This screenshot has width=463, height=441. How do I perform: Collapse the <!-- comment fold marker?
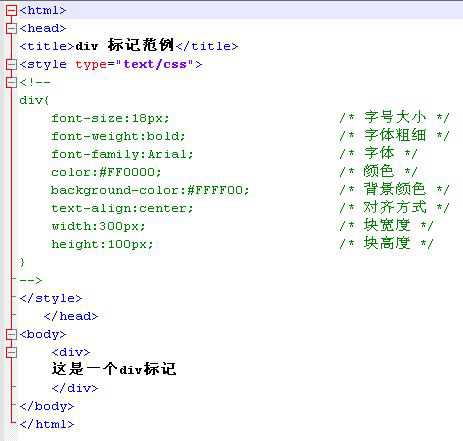tap(11, 82)
